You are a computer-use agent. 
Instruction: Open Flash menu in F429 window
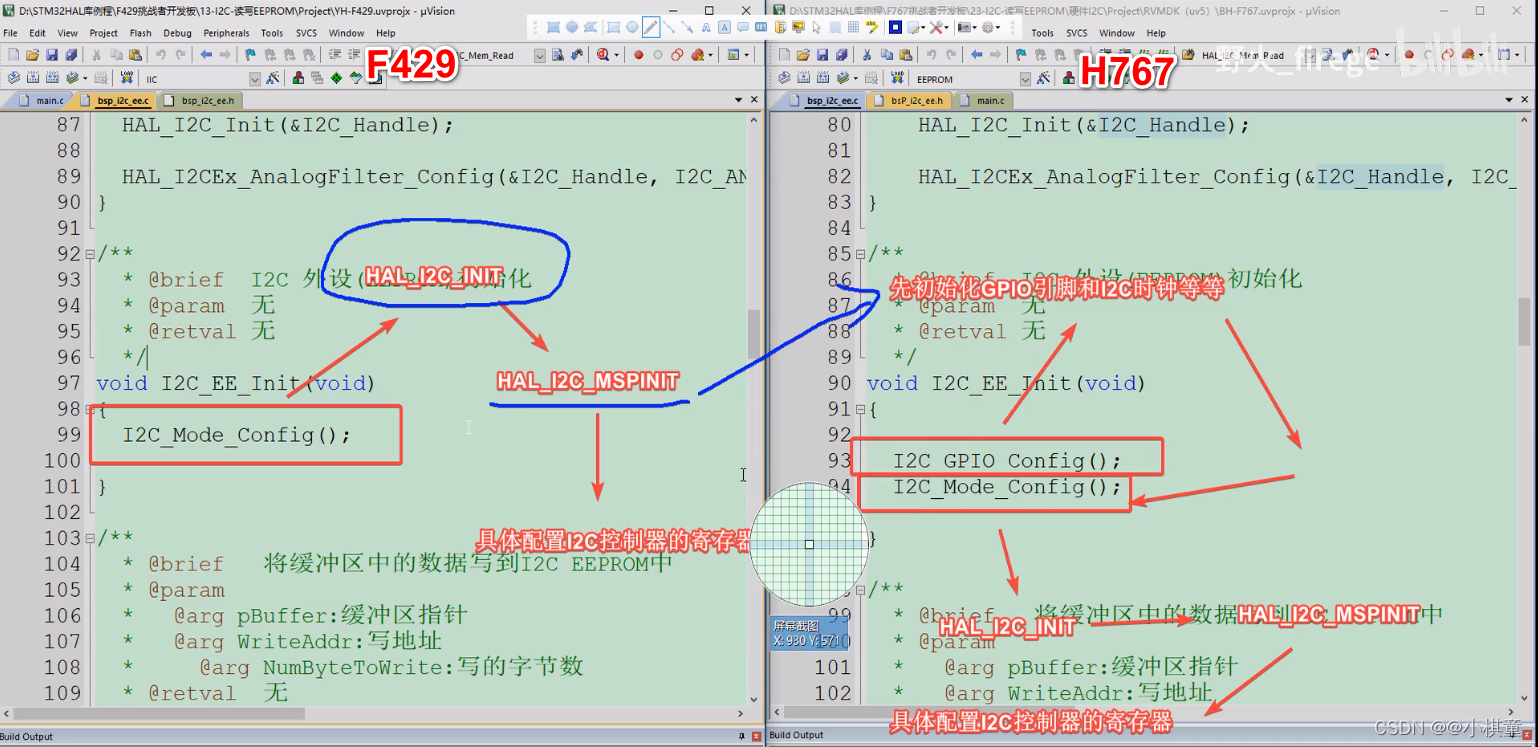(x=140, y=33)
